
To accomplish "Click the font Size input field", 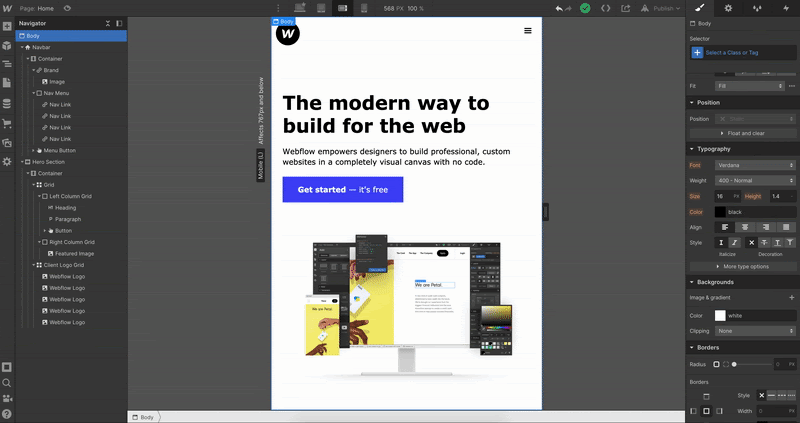I will [x=728, y=196].
